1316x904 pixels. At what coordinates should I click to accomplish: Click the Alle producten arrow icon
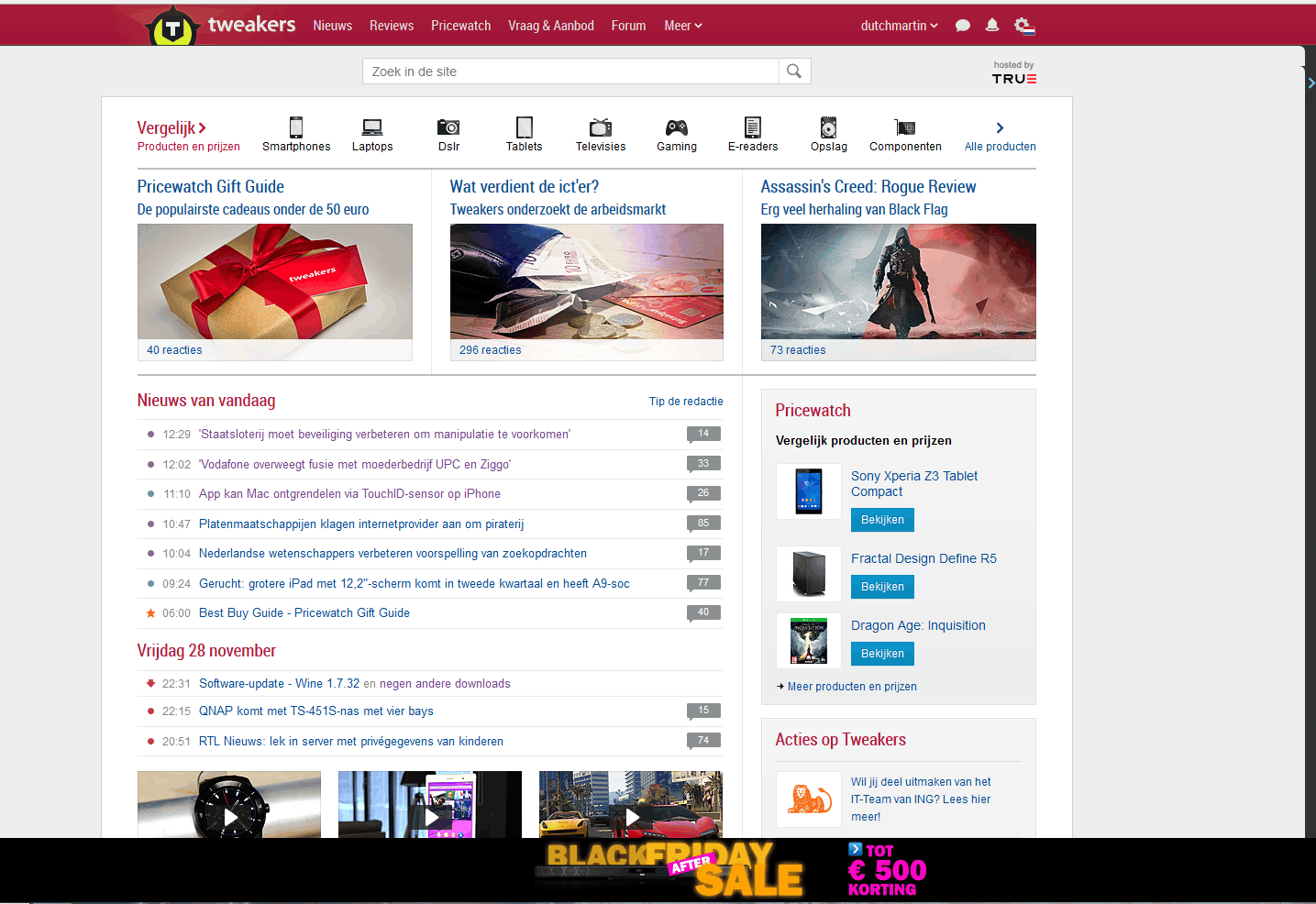pyautogui.click(x=1001, y=127)
